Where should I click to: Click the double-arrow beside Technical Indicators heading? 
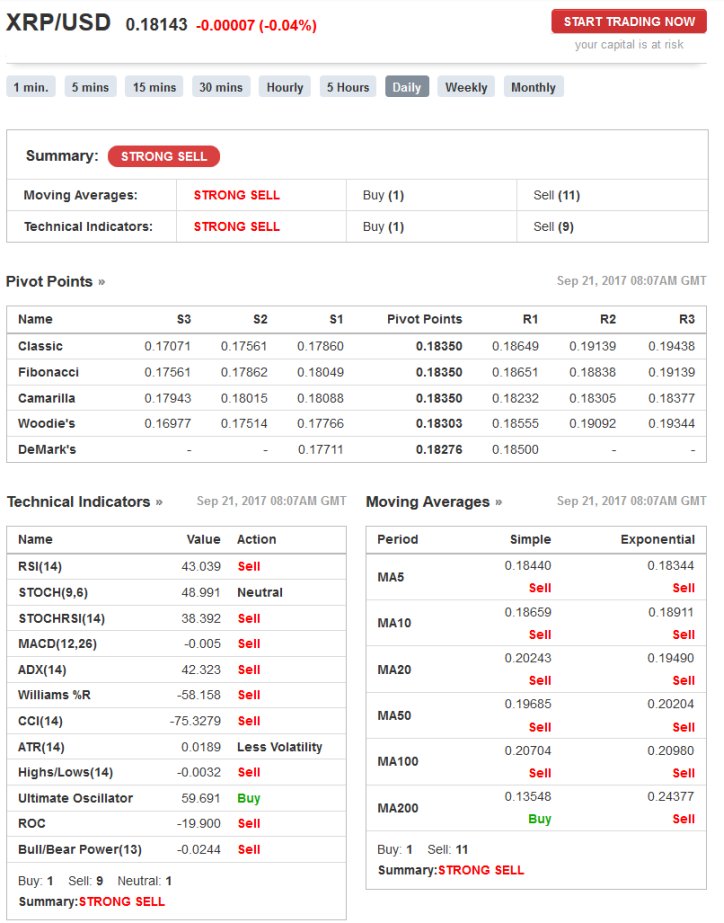pos(159,502)
